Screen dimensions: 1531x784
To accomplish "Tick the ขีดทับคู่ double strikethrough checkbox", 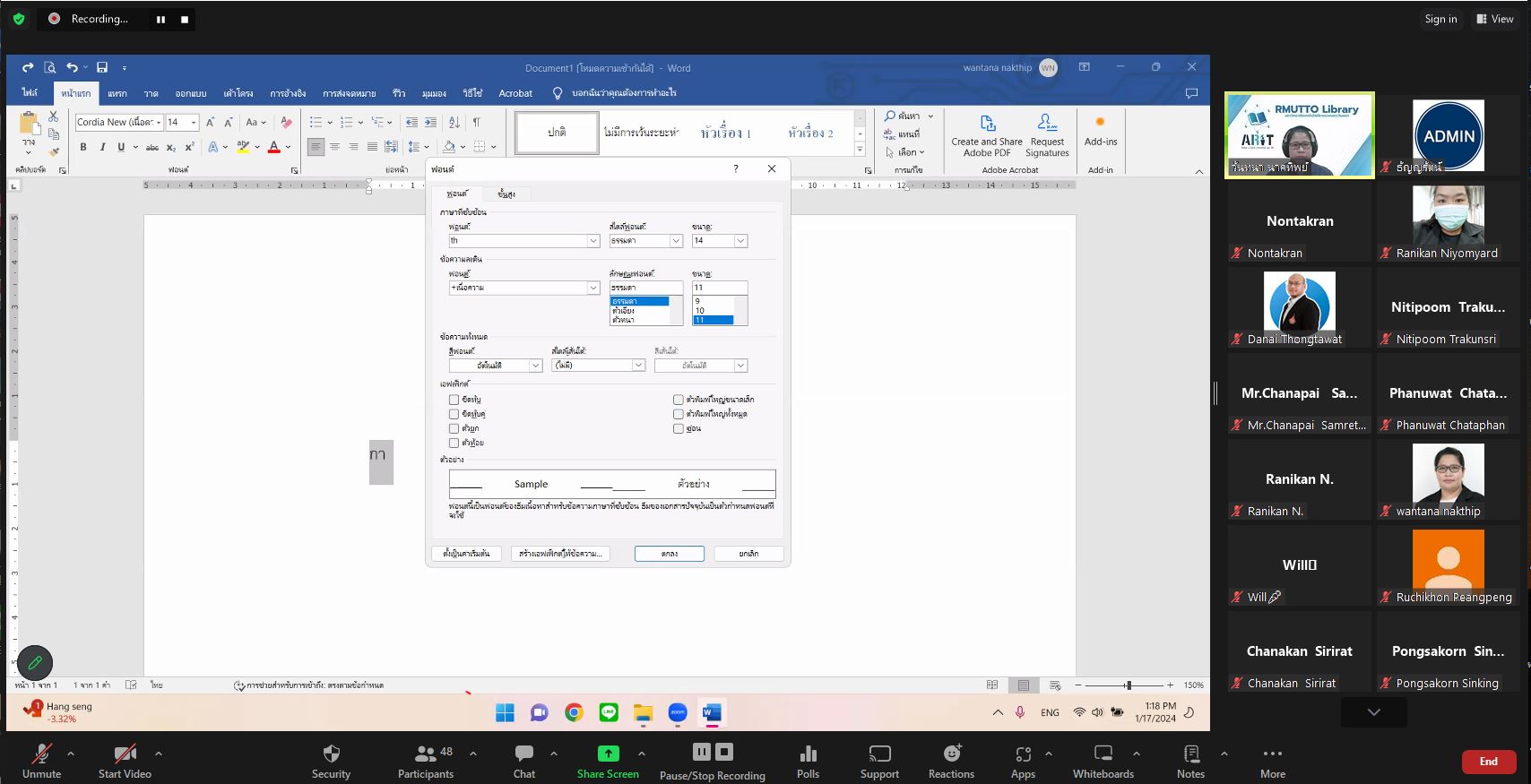I will pyautogui.click(x=454, y=414).
